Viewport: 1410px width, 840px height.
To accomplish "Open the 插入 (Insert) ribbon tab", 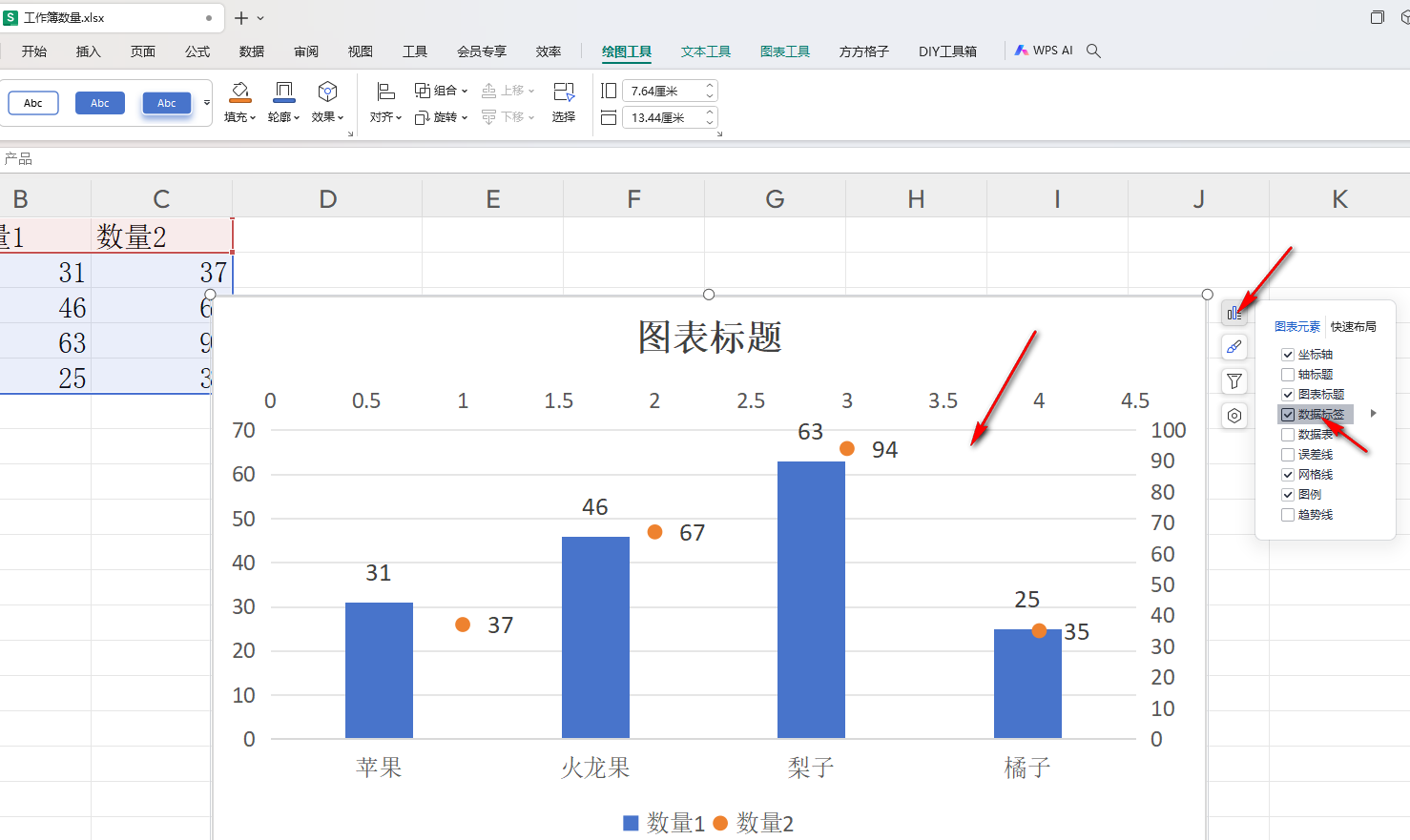I will (89, 51).
